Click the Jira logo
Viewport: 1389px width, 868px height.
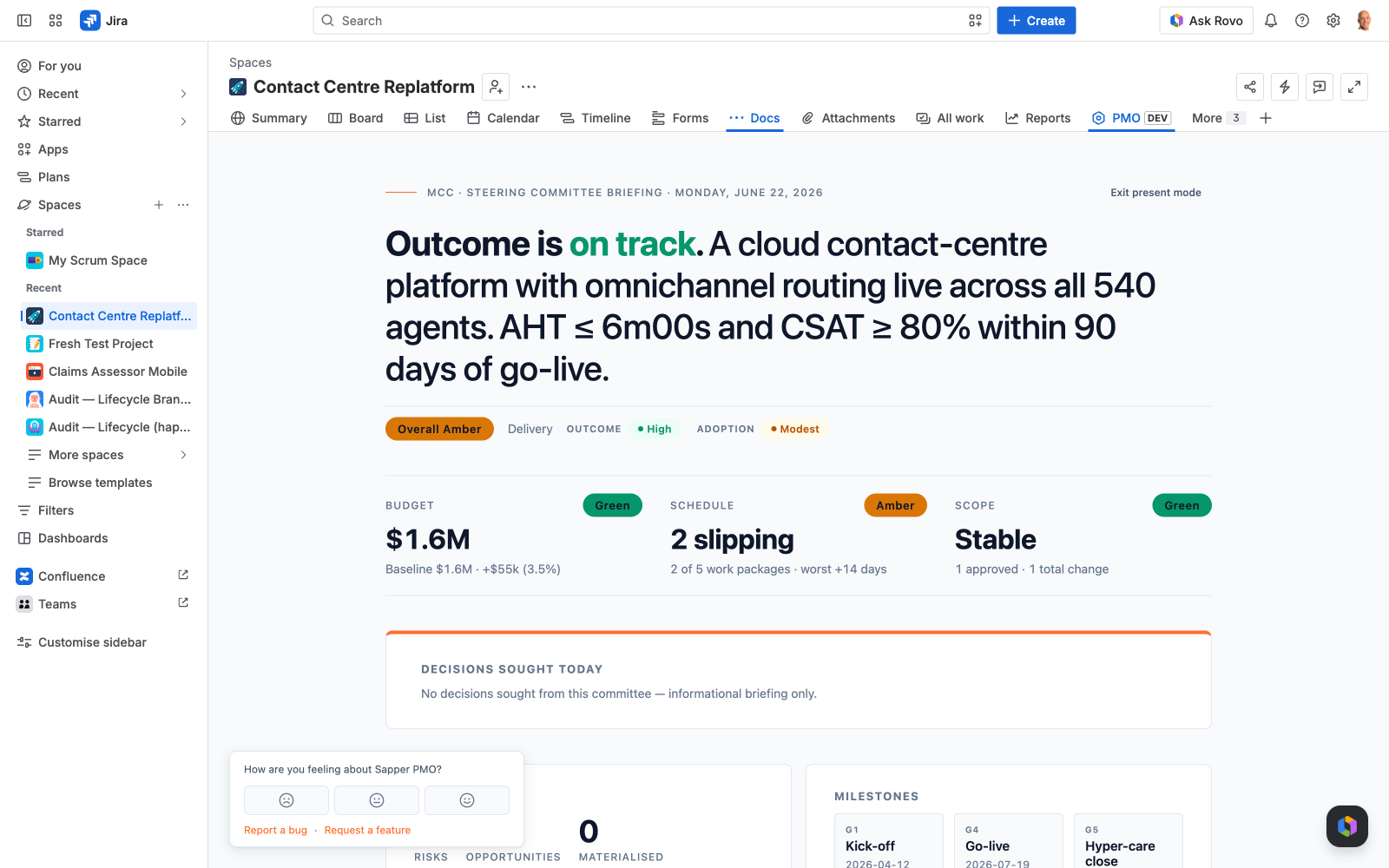coord(104,21)
